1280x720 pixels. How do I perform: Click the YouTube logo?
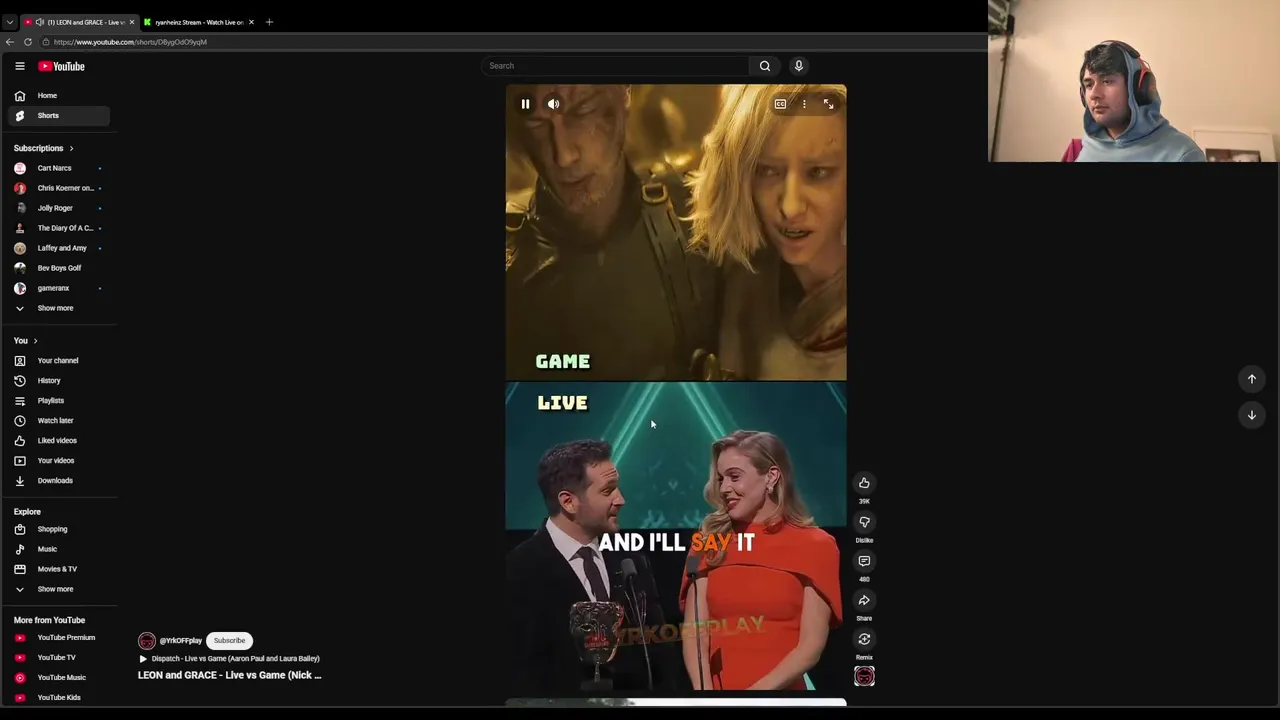[x=62, y=66]
